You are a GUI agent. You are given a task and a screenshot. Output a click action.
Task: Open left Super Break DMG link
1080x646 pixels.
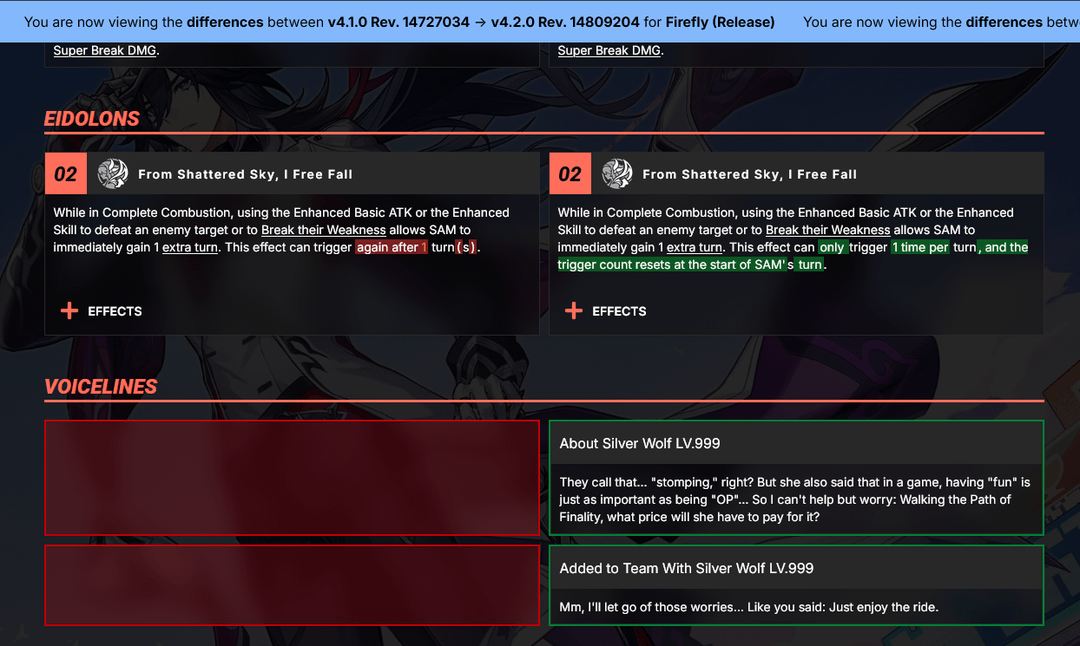point(105,50)
